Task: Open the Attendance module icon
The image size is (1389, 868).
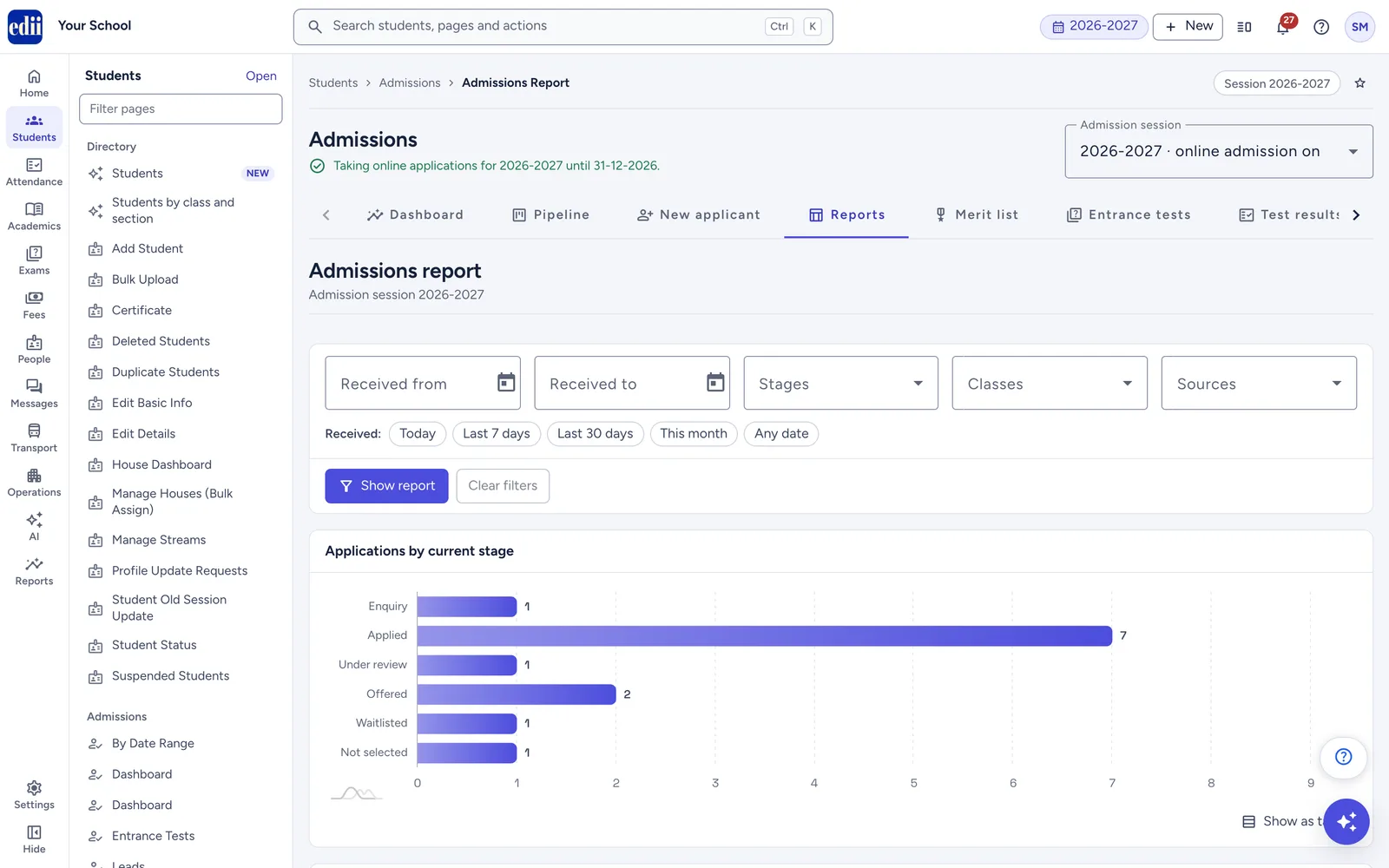Action: coord(34,172)
